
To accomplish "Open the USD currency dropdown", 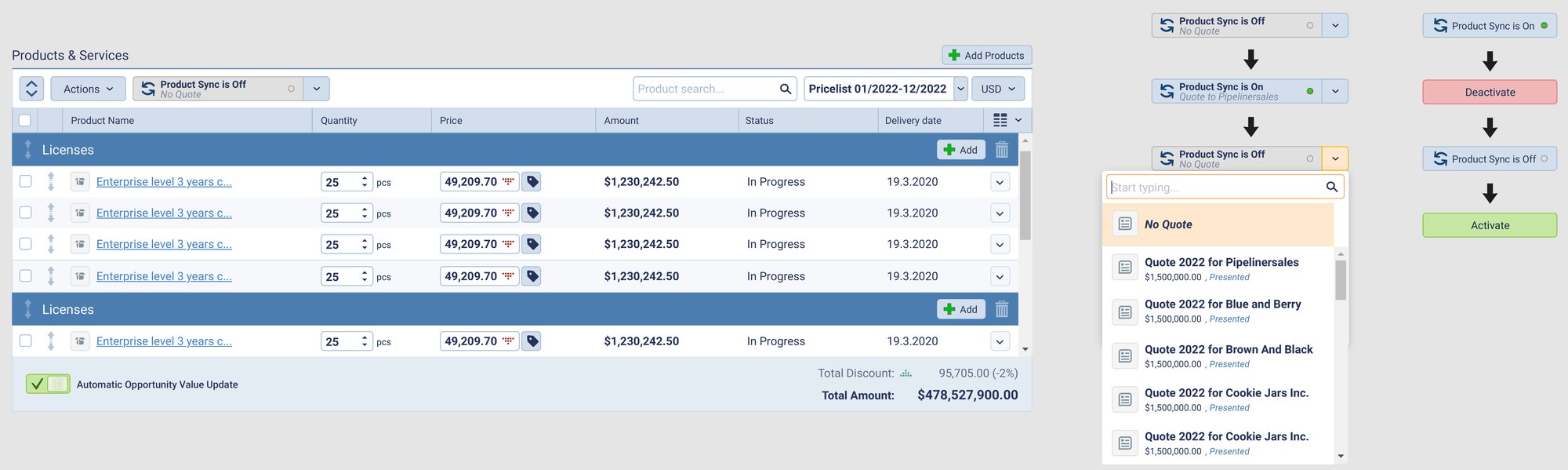I will click(998, 89).
